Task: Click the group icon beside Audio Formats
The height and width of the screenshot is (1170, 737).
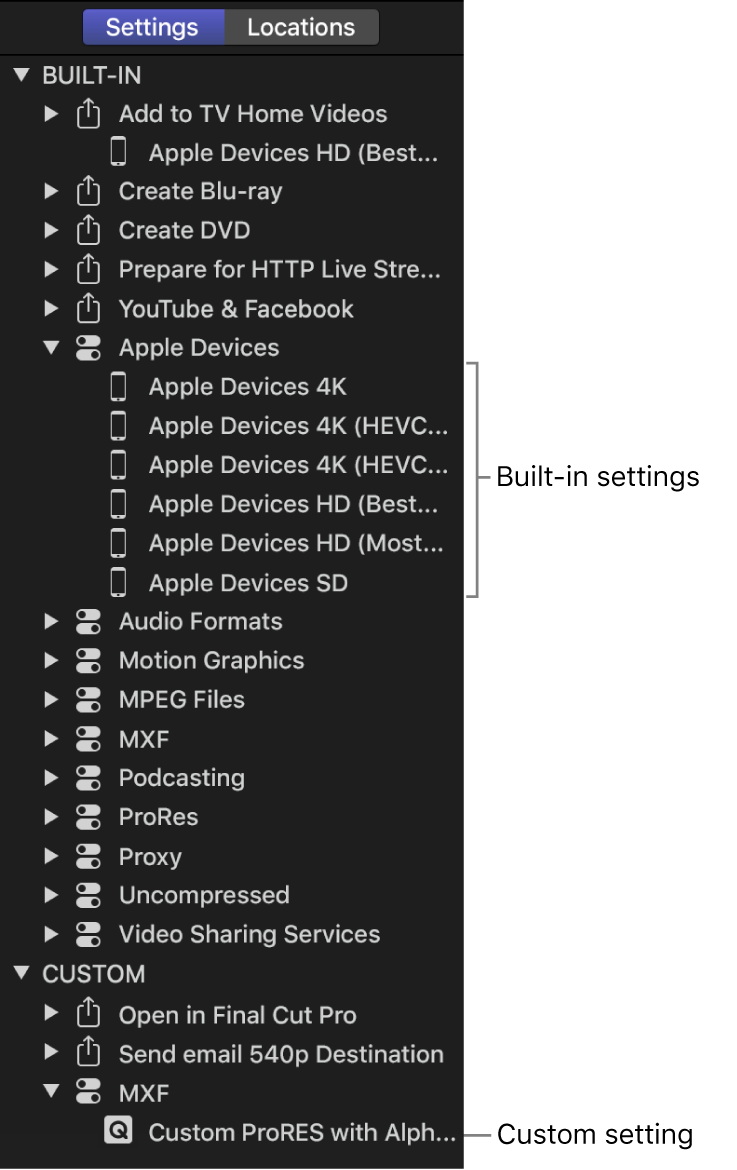Action: pos(89,622)
